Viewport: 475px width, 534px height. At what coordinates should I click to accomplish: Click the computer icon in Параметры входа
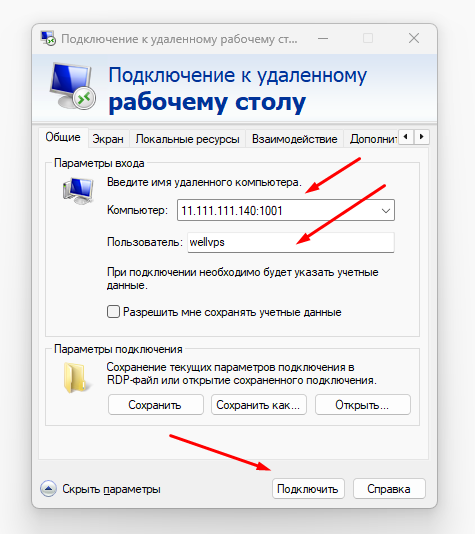pos(78,191)
